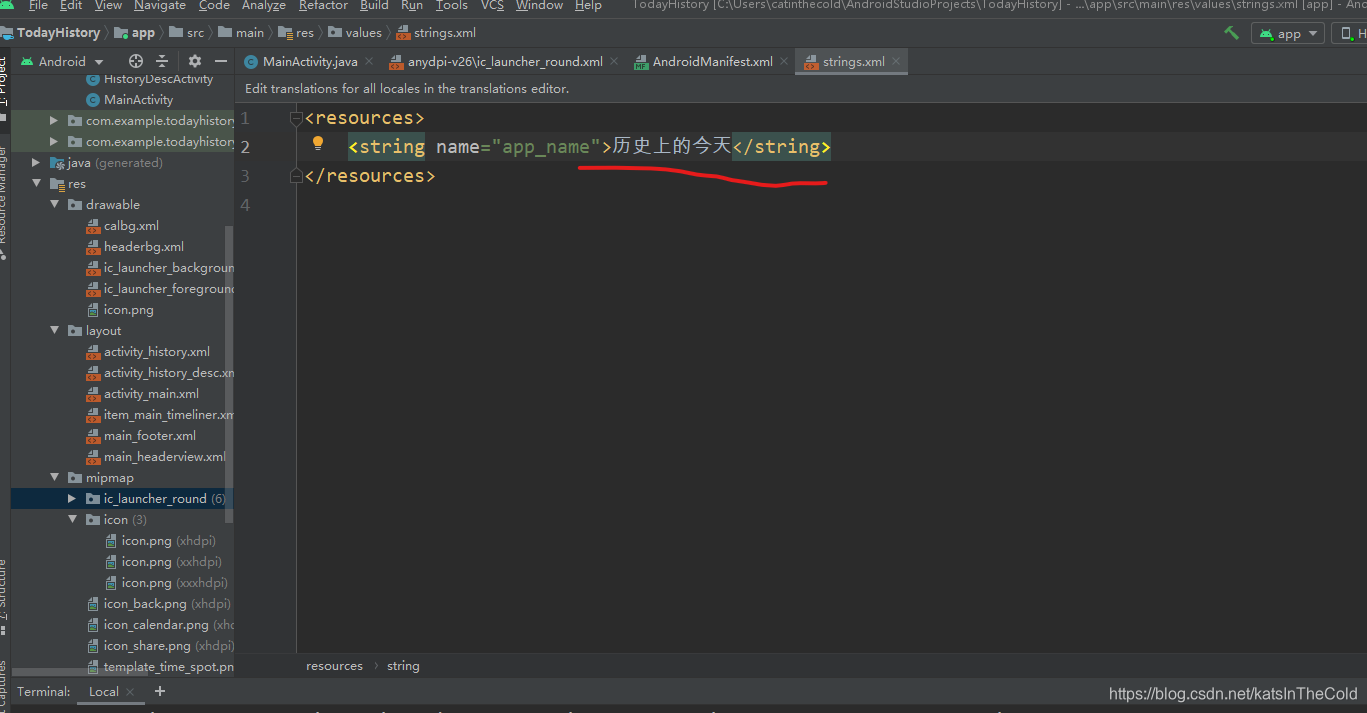Select calbg.xml in drawable folder
1367x713 pixels.
[x=131, y=226]
